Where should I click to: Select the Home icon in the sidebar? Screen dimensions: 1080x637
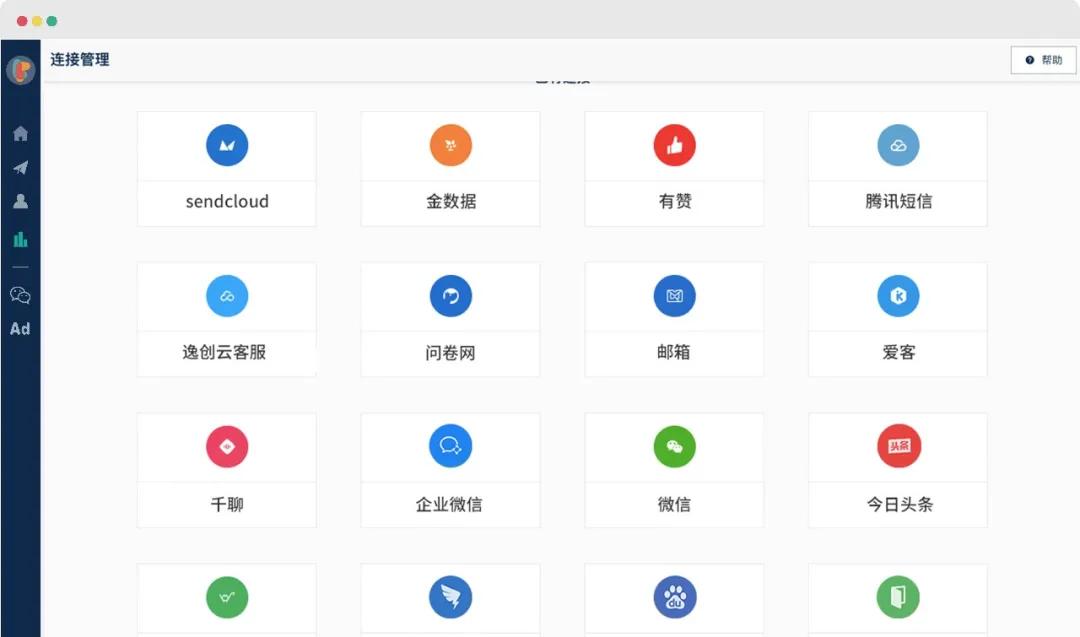coord(20,132)
